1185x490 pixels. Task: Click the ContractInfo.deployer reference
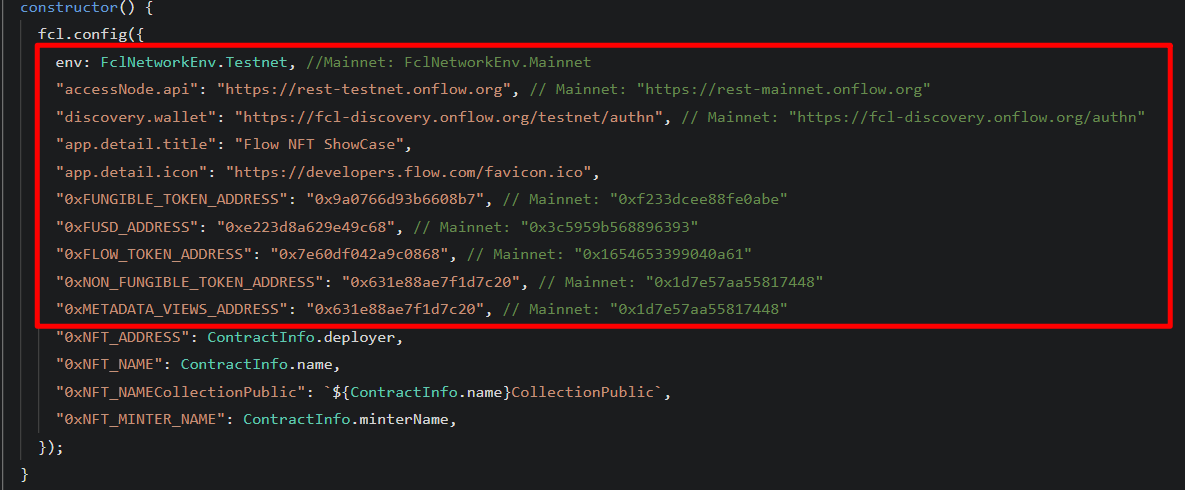(304, 337)
